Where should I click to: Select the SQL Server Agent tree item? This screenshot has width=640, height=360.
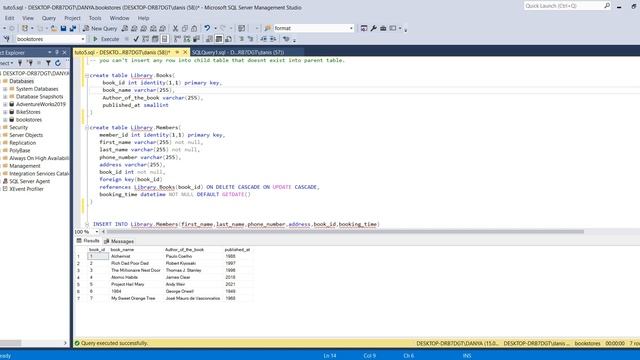[29, 181]
